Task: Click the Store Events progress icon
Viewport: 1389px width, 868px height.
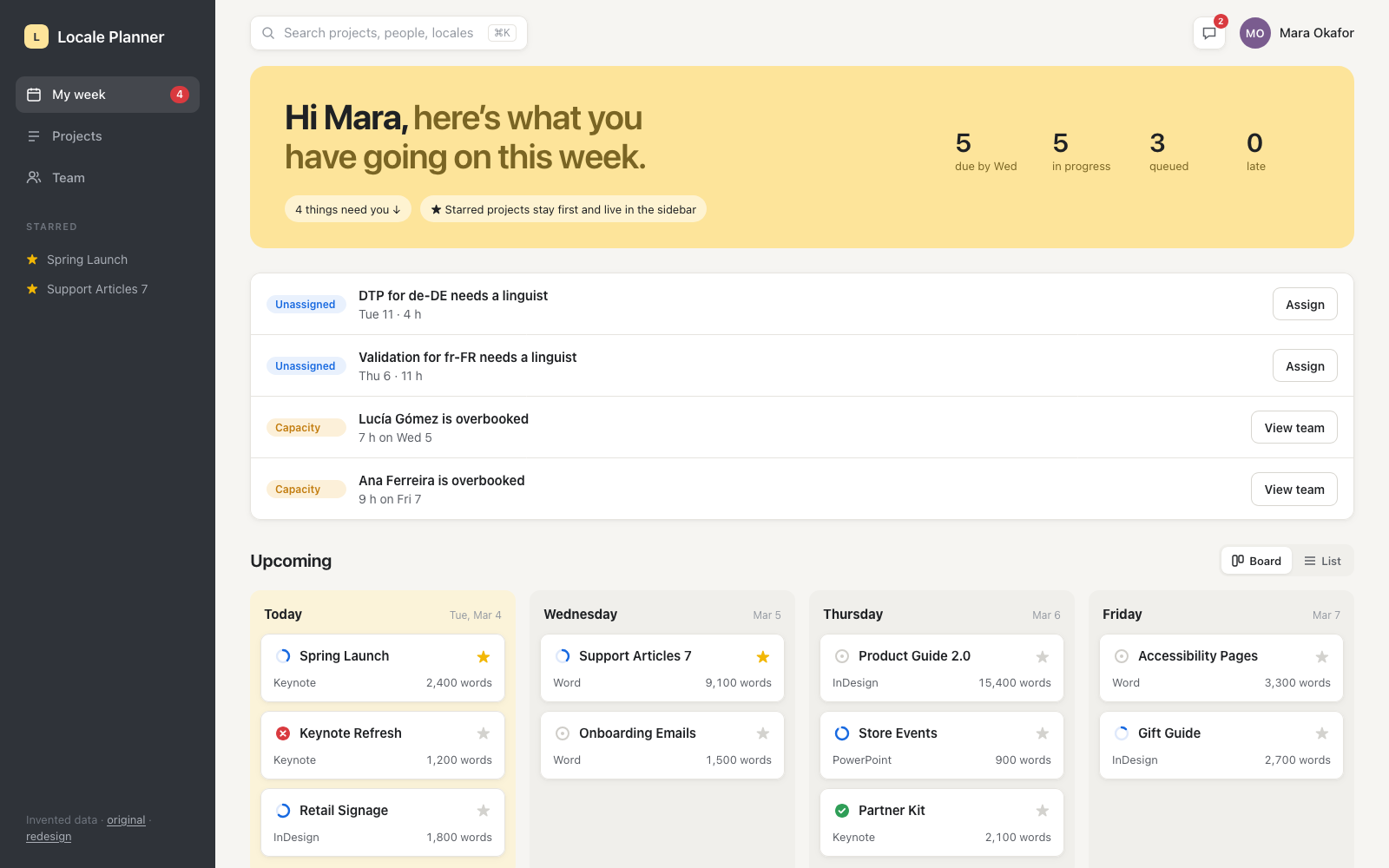Action: (x=842, y=733)
